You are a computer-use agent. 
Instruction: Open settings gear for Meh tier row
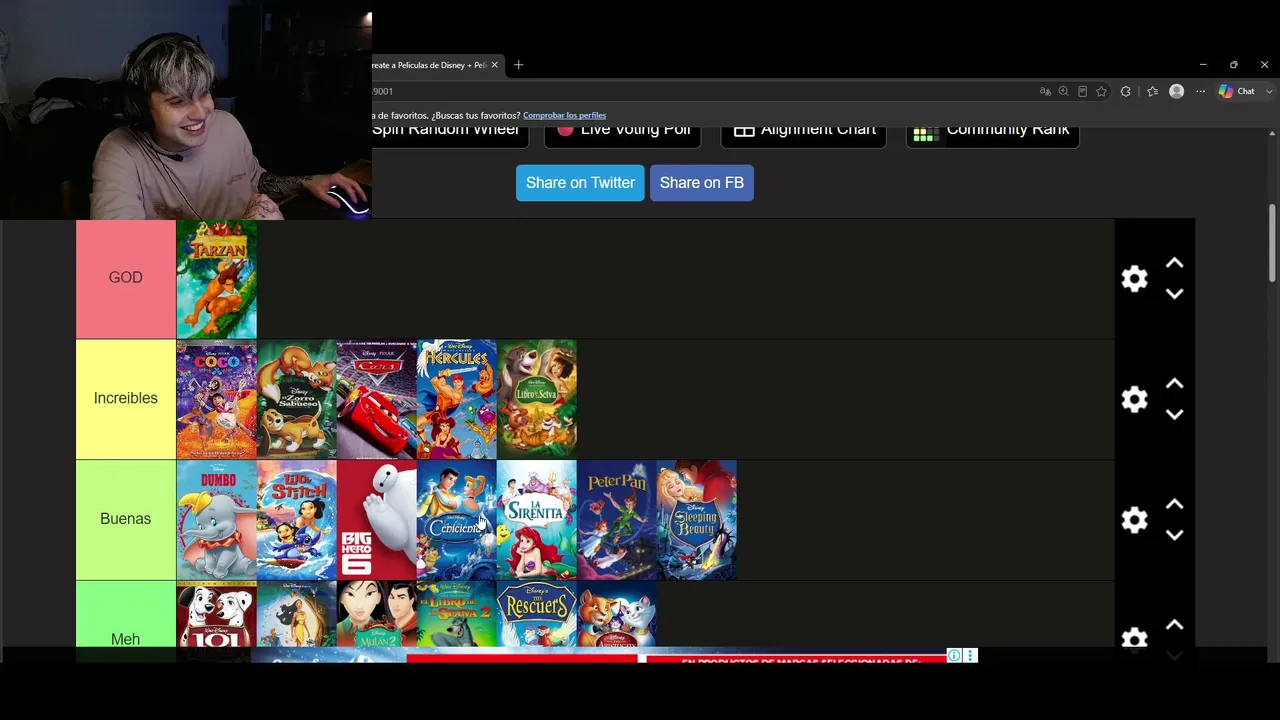[x=1134, y=638]
